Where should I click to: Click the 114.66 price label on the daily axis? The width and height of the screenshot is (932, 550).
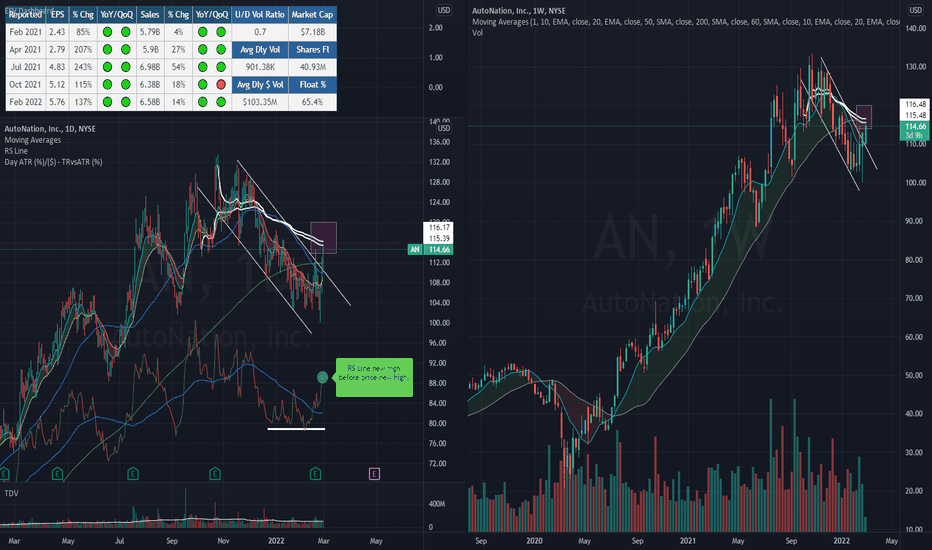pos(439,250)
